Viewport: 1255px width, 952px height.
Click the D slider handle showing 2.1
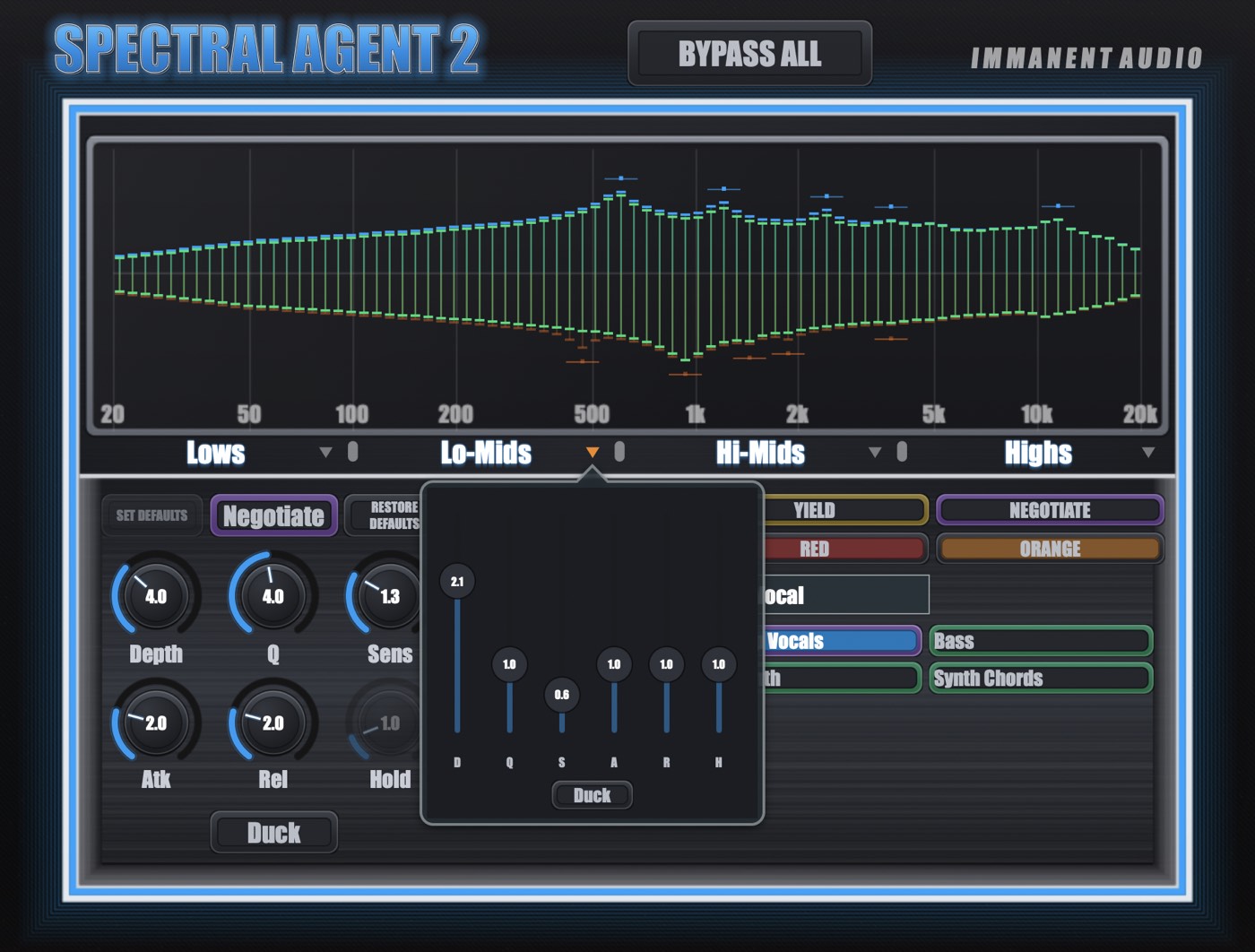tap(457, 582)
